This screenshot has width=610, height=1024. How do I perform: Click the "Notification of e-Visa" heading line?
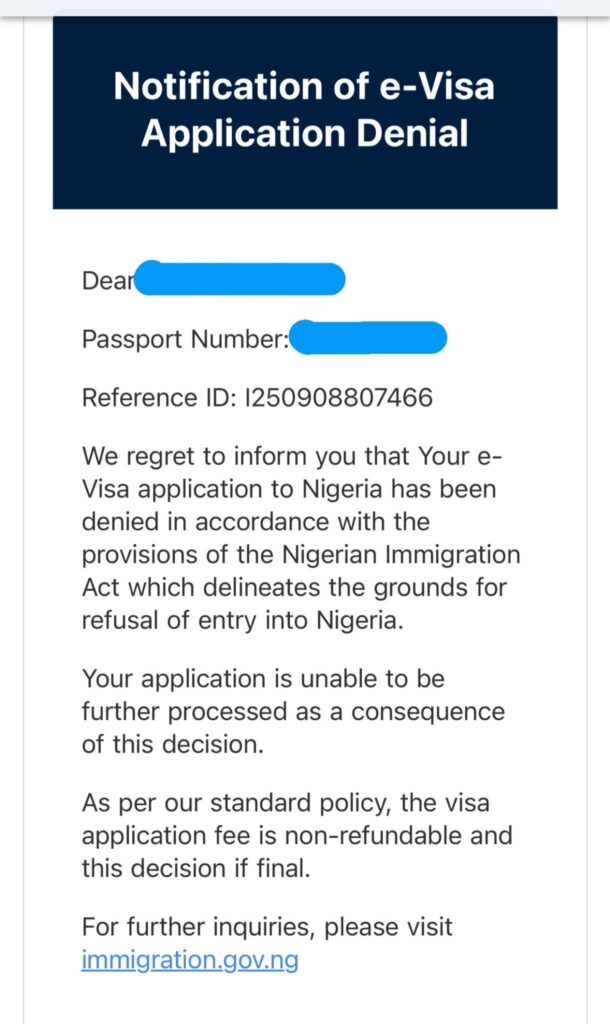pyautogui.click(x=304, y=86)
